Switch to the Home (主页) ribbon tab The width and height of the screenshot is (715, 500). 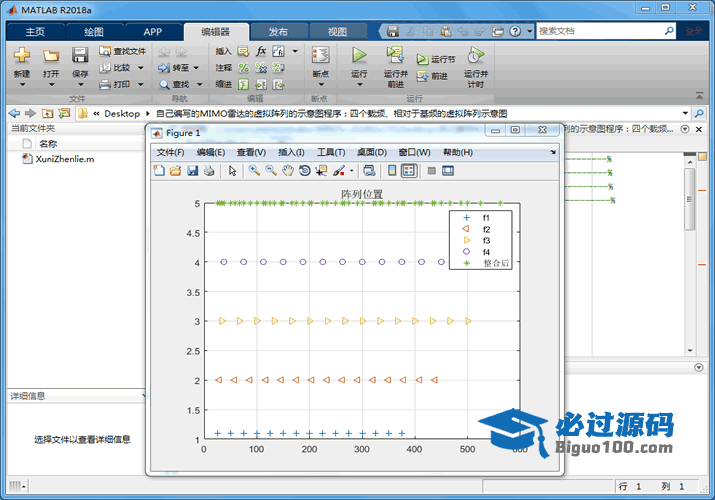(35, 31)
